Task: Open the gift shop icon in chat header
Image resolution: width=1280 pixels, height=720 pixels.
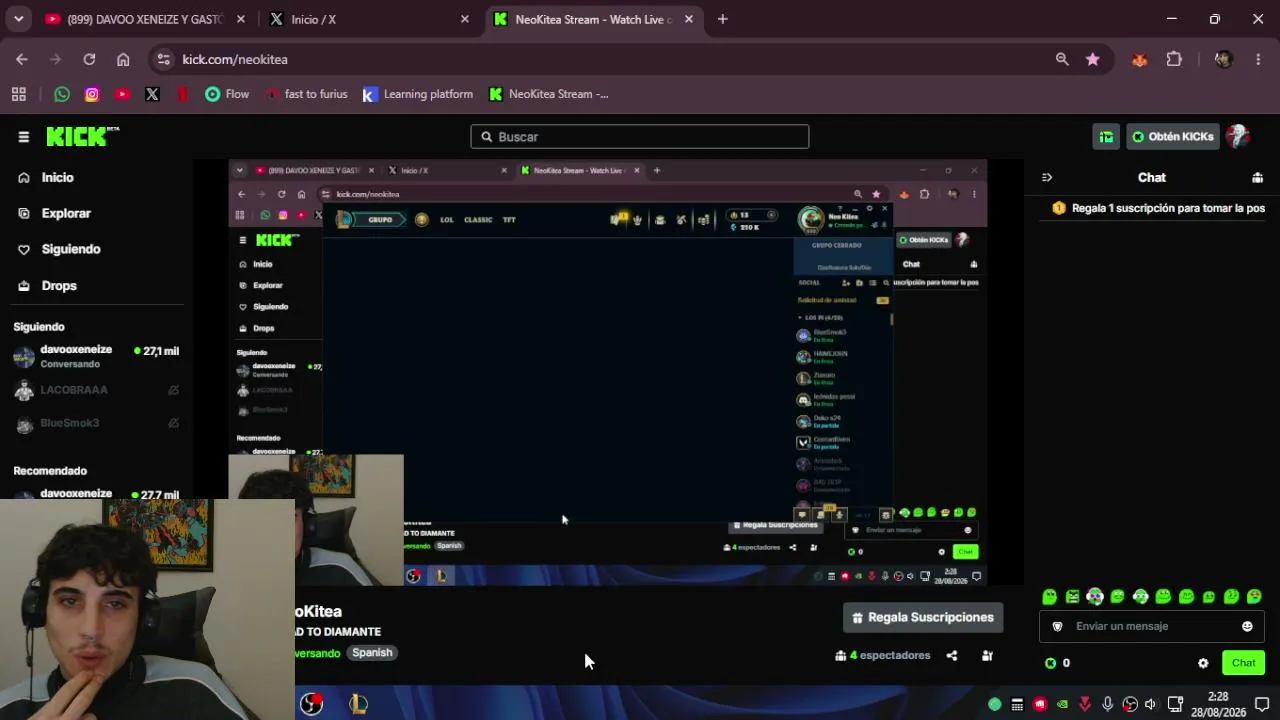Action: (1257, 177)
